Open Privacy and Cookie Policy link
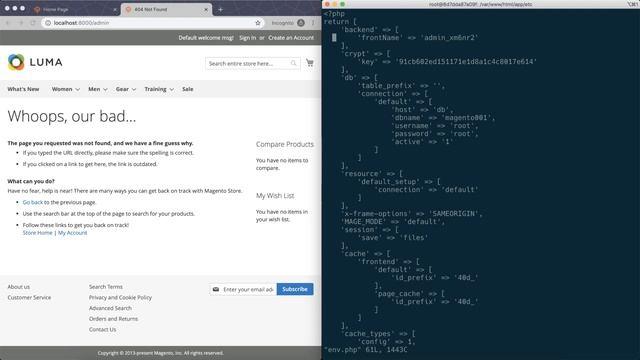This screenshot has width=640, height=360. (x=120, y=297)
